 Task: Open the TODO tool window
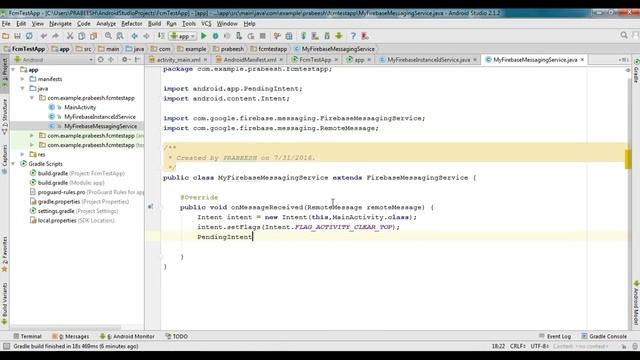pyautogui.click(x=176, y=336)
